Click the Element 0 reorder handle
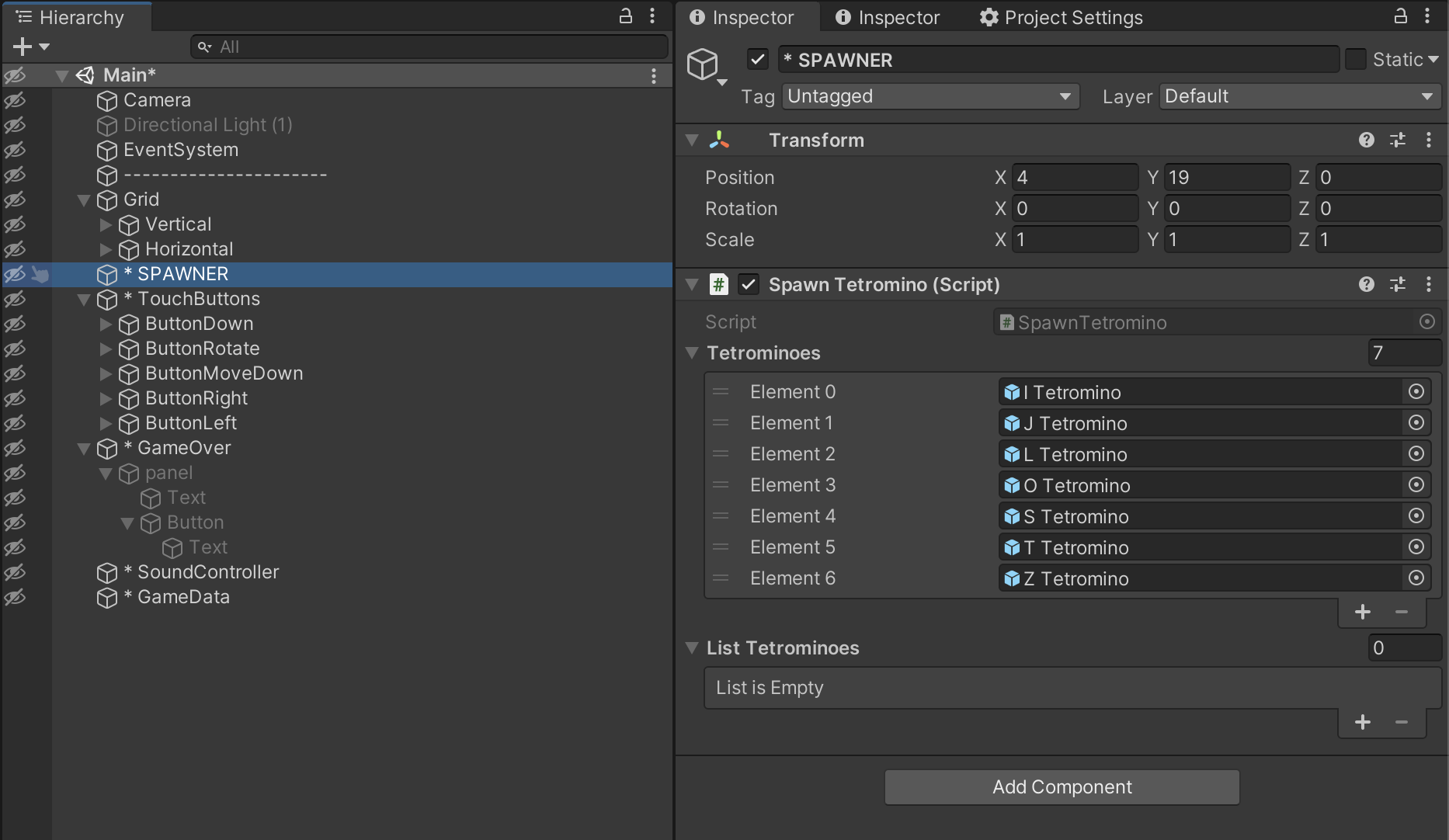Image resolution: width=1449 pixels, height=840 pixels. point(721,391)
